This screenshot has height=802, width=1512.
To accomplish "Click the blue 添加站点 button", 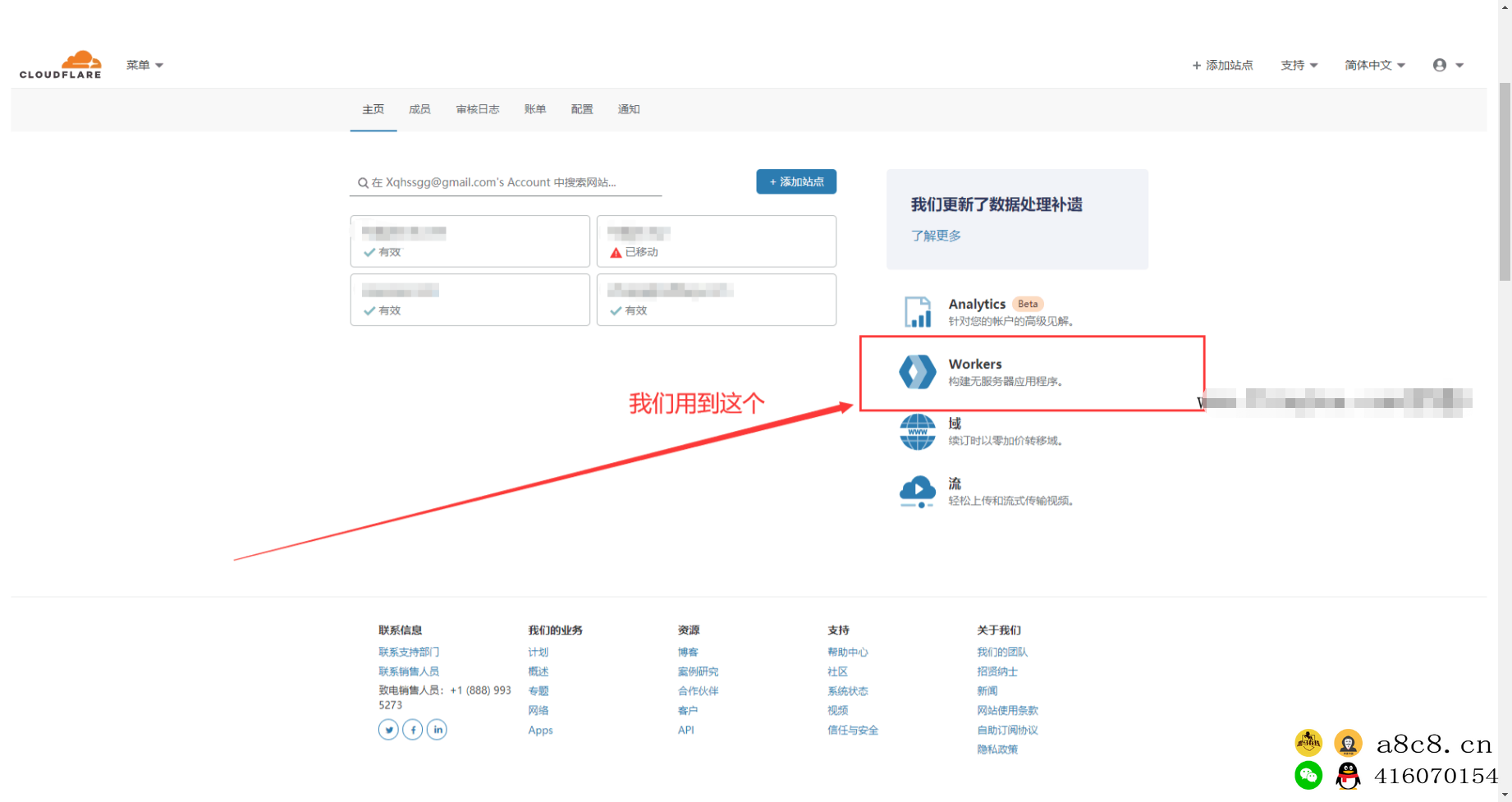I will pos(796,181).
